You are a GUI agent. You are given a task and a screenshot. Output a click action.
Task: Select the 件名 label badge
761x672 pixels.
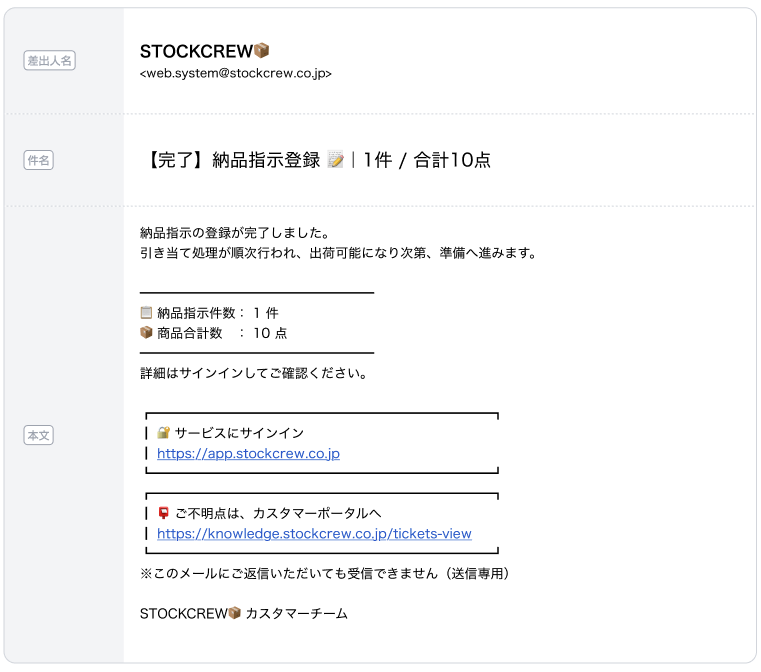pyautogui.click(x=38, y=160)
